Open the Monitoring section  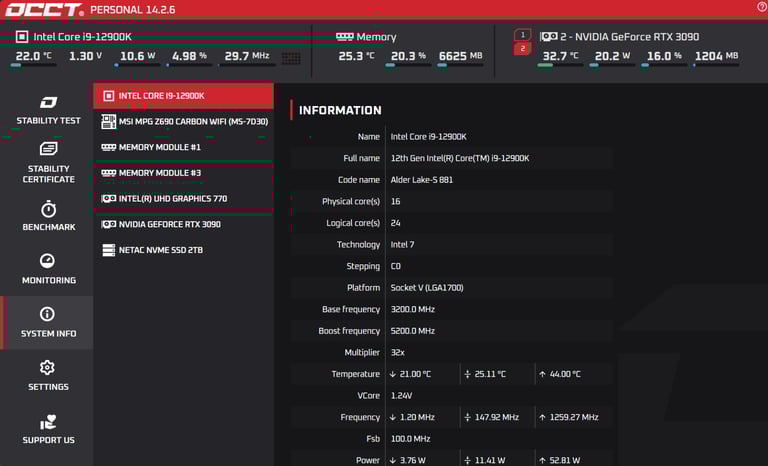(48, 269)
